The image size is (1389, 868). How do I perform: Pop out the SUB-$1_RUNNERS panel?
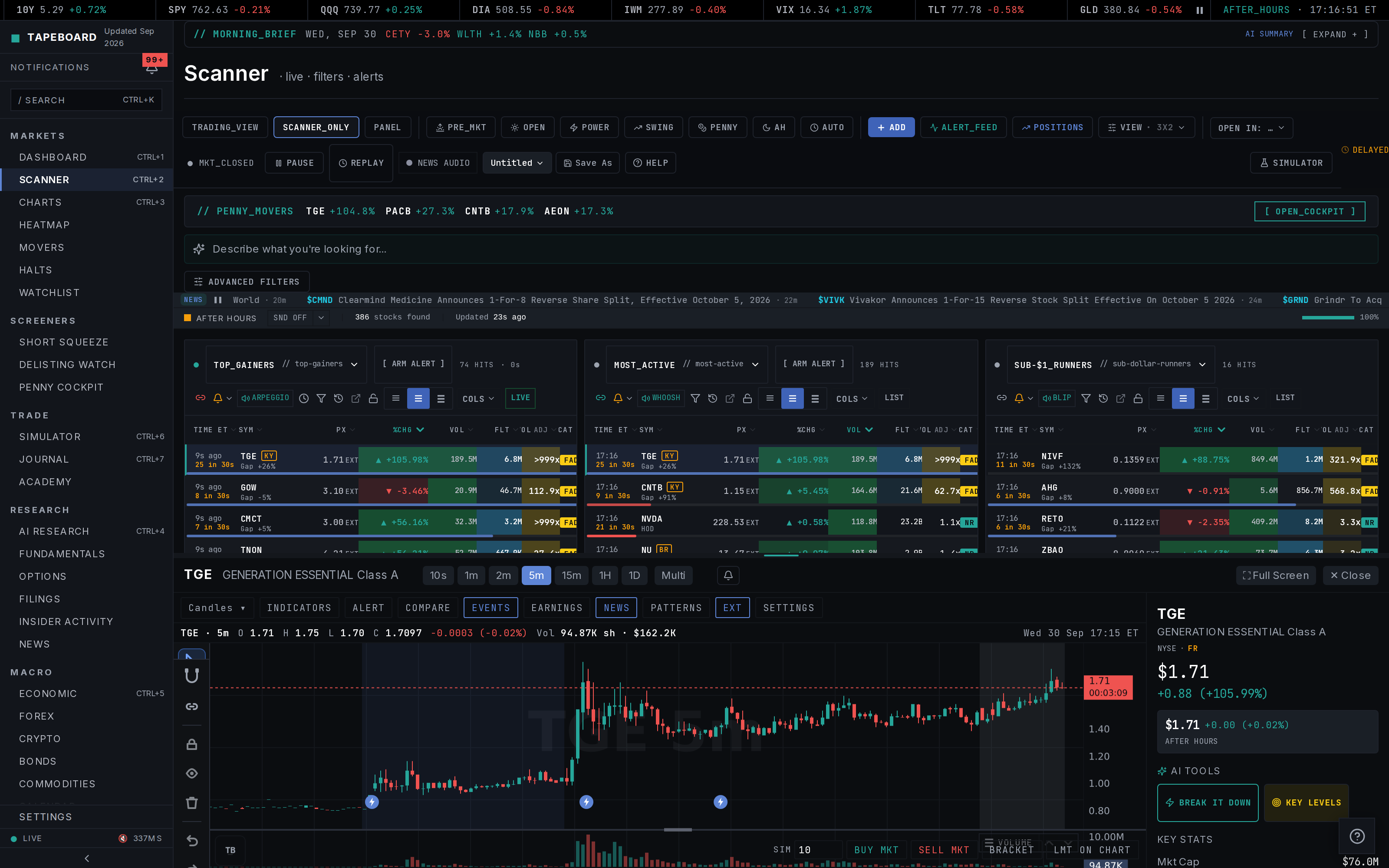(x=1120, y=398)
